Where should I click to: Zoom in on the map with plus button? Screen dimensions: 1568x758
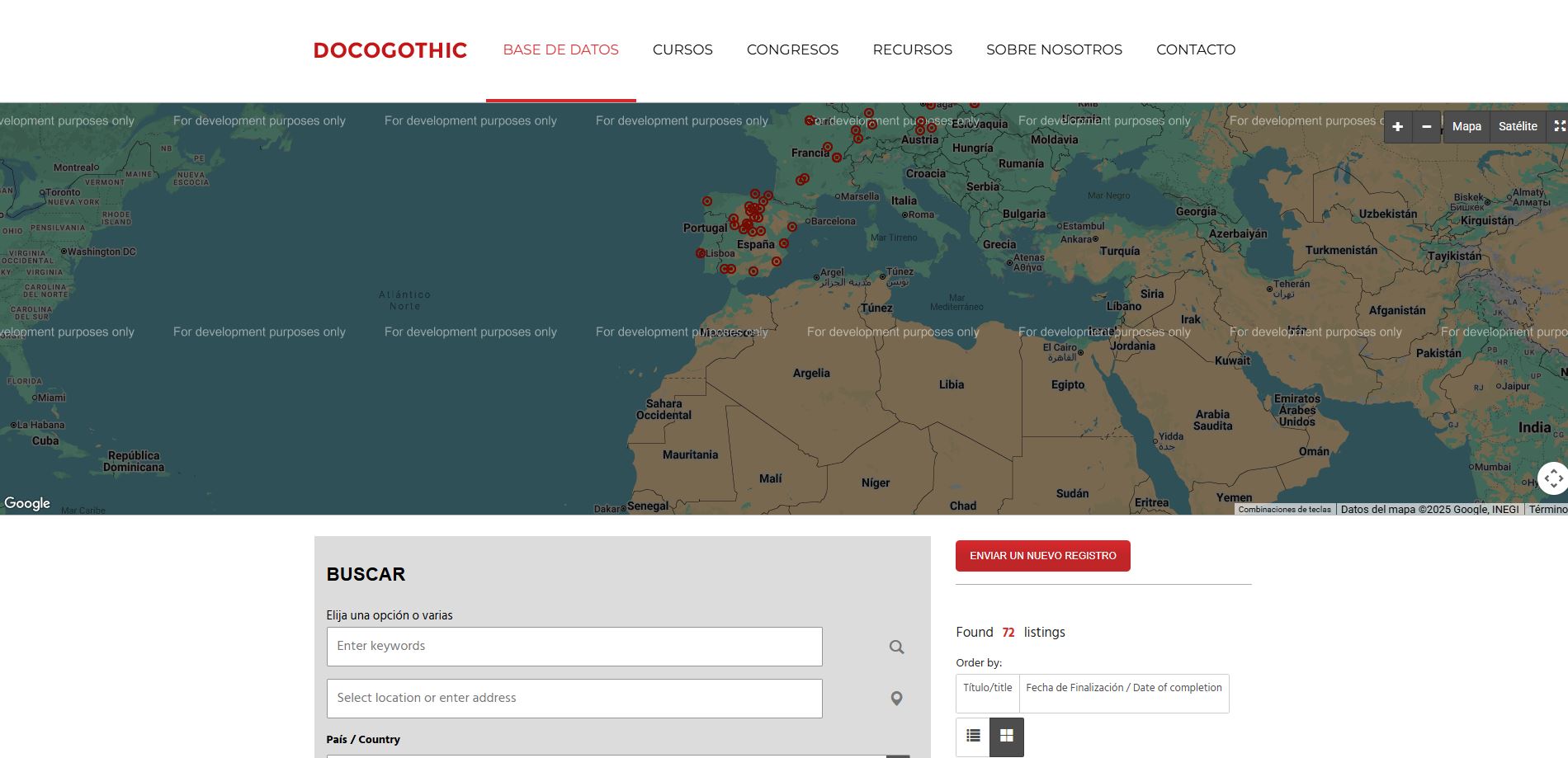click(1397, 127)
